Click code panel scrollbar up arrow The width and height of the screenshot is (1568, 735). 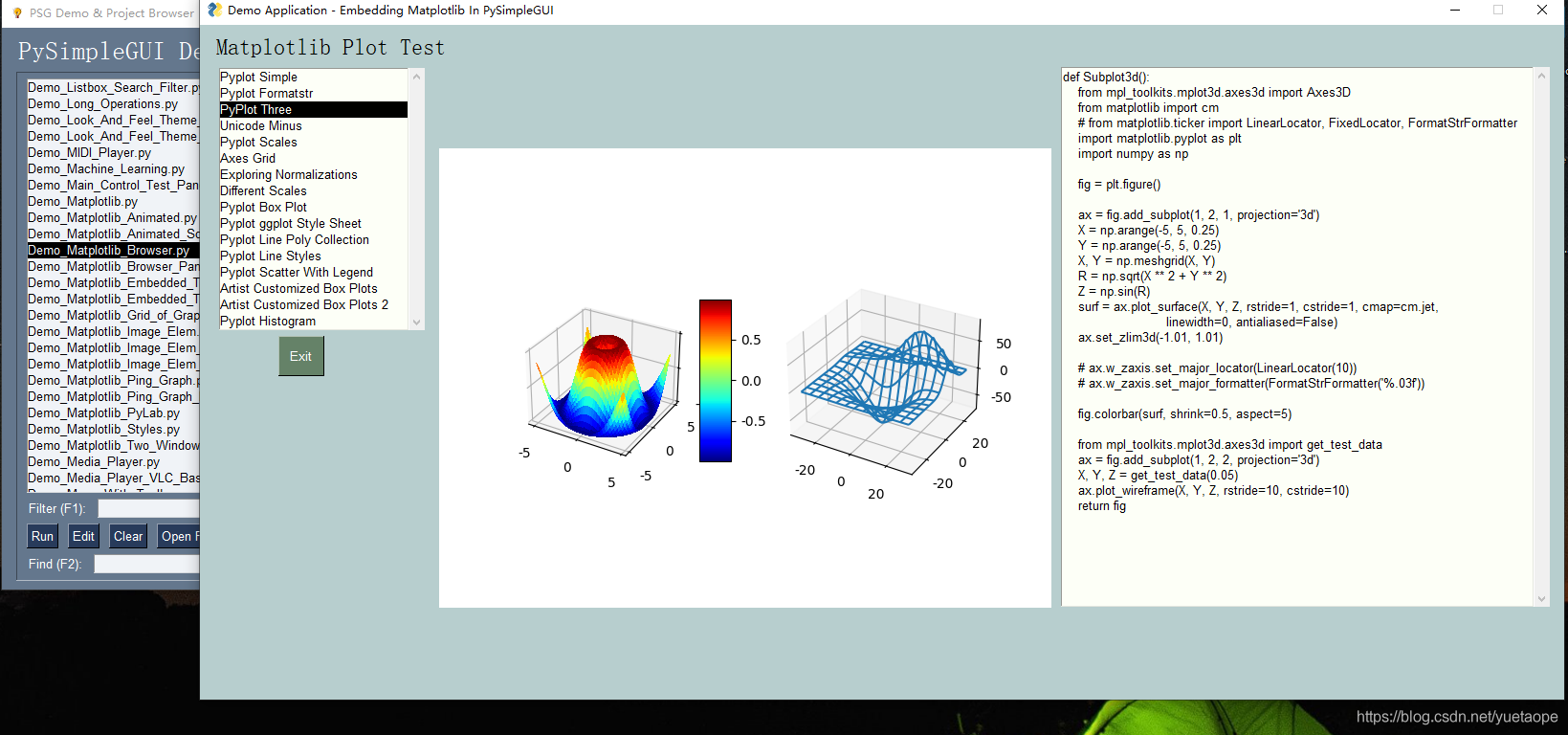[x=1541, y=76]
